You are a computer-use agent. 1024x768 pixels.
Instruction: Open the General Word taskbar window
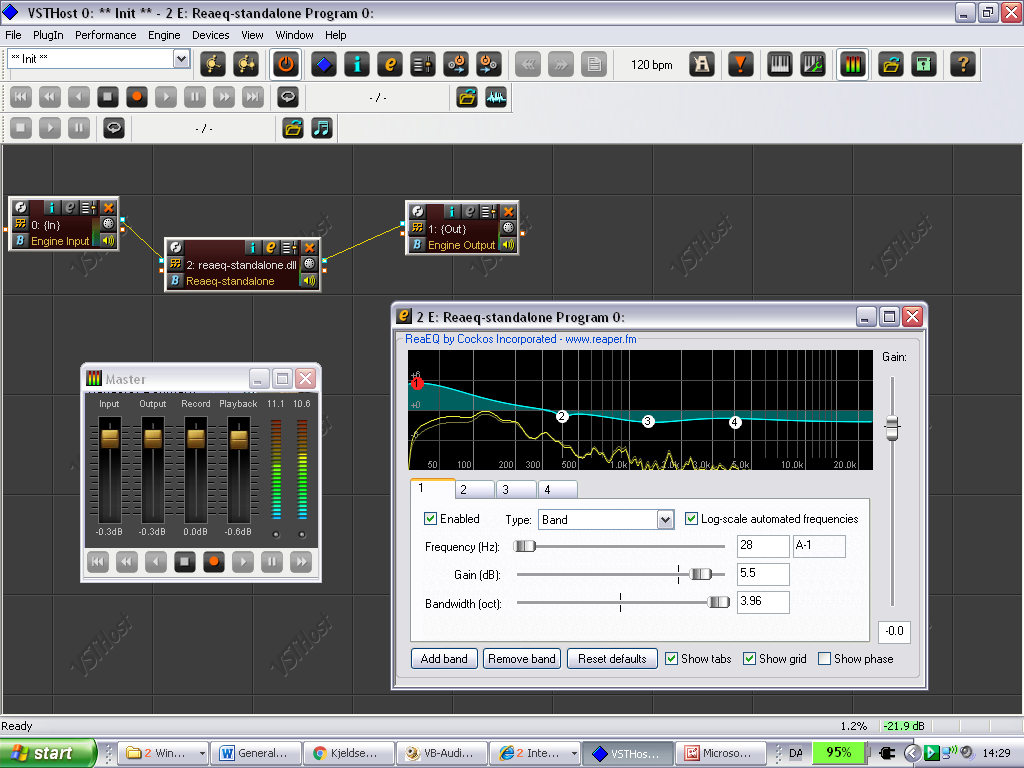257,753
